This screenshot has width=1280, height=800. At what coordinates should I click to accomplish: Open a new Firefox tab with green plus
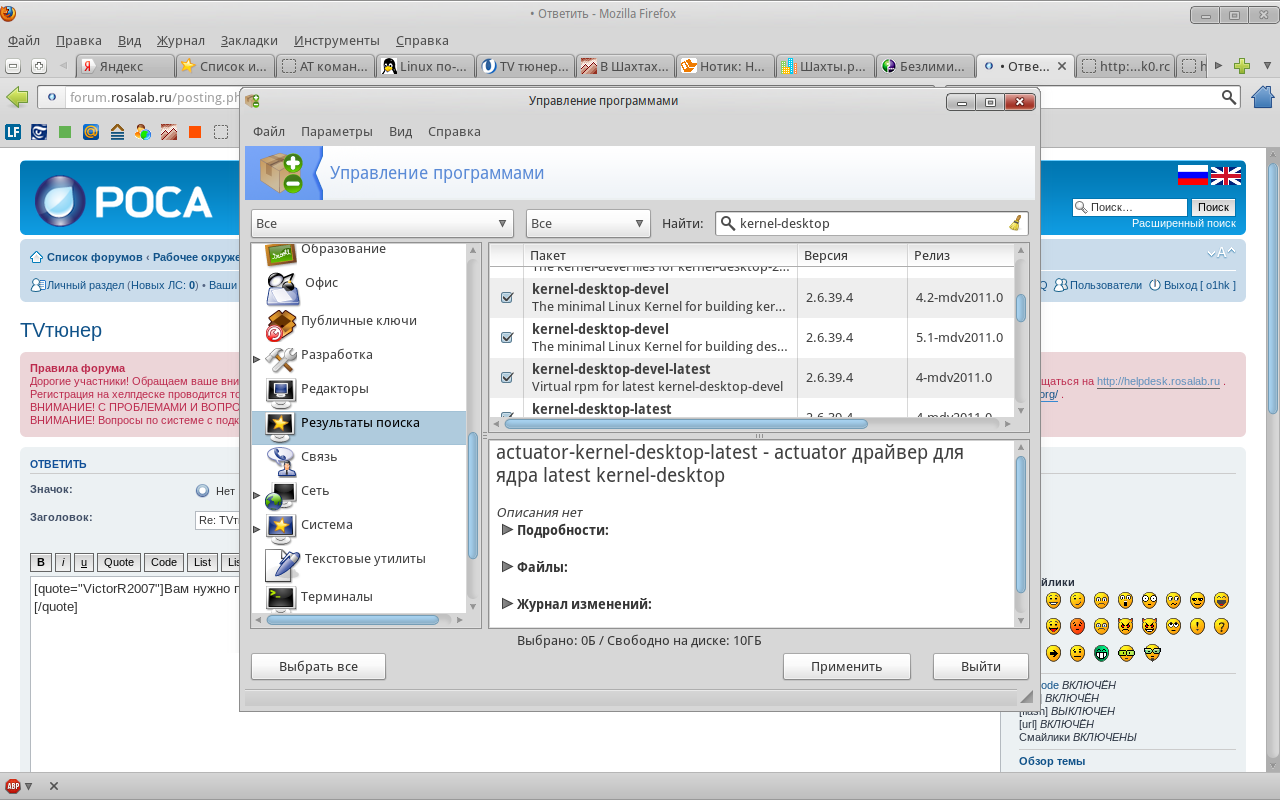pyautogui.click(x=1242, y=66)
